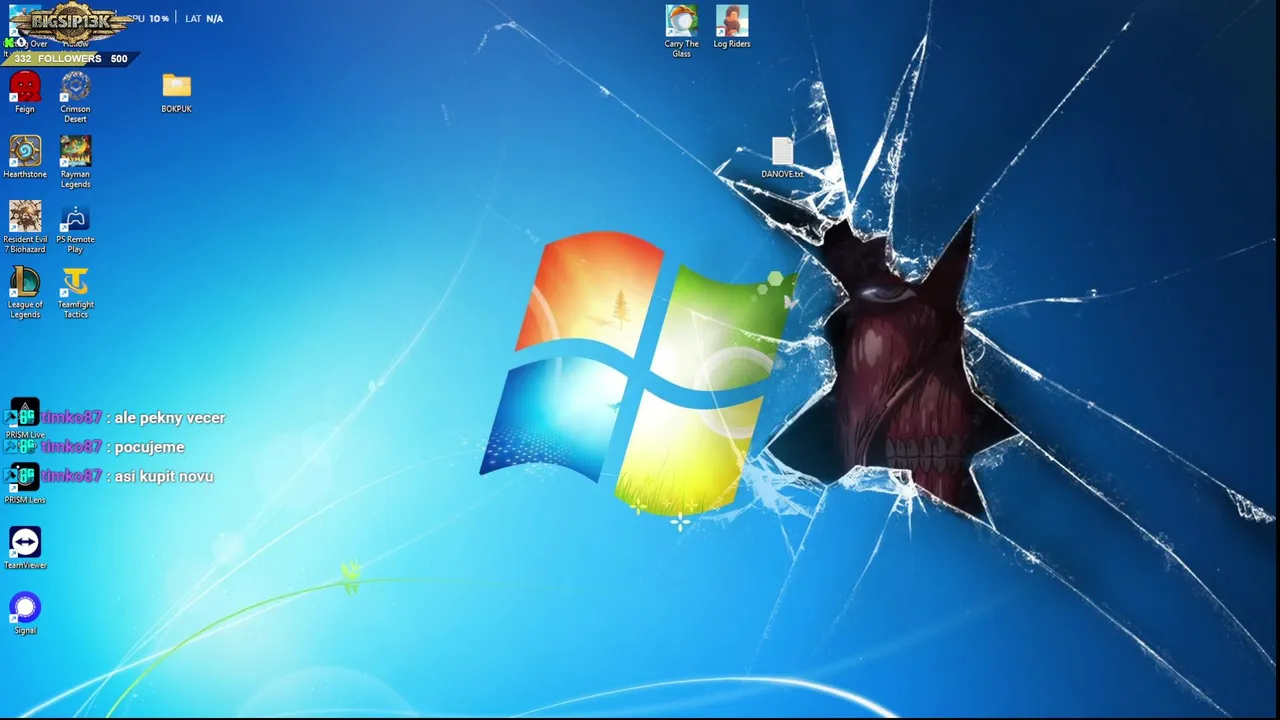Open the PRISM Live shortcut
Viewport: 1280px width, 720px height.
pos(25,418)
